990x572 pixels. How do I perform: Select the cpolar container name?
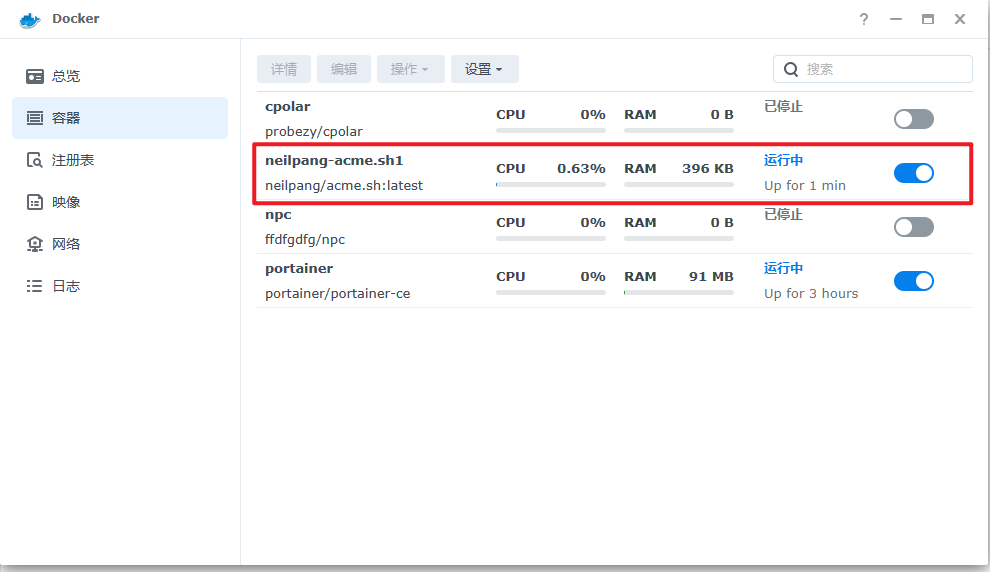click(288, 107)
